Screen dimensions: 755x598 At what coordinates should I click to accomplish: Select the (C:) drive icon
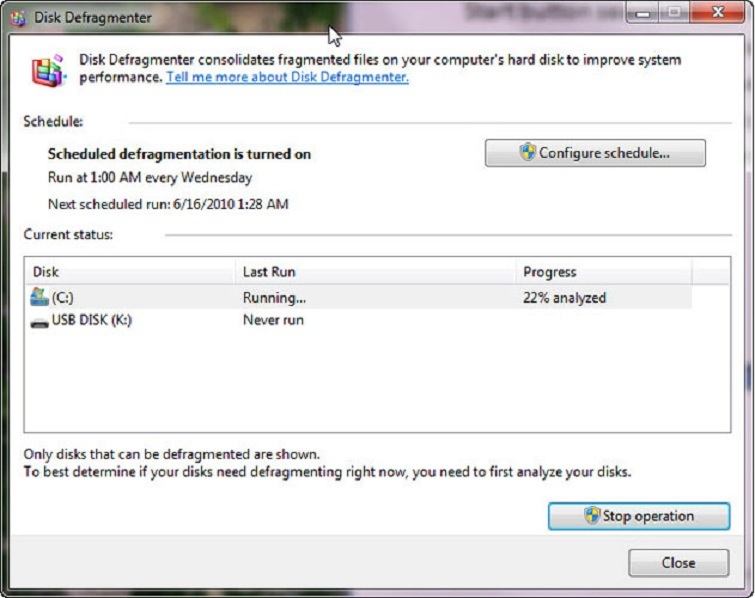coord(40,297)
